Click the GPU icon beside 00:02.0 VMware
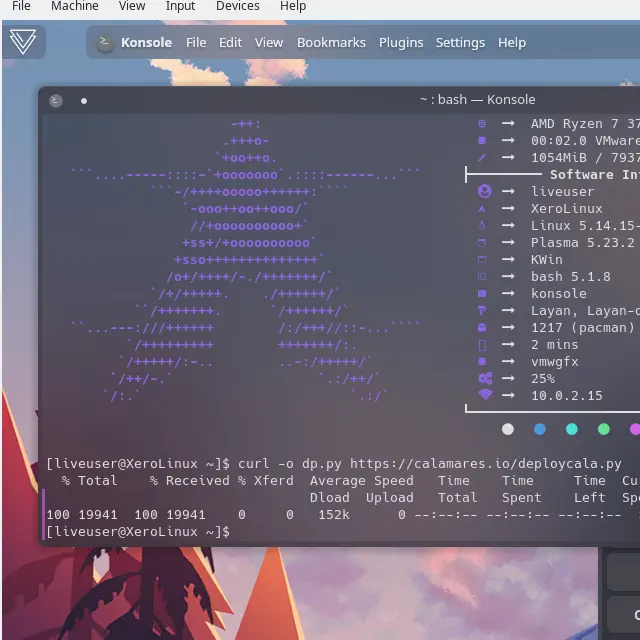The height and width of the screenshot is (640, 640). (x=482, y=140)
